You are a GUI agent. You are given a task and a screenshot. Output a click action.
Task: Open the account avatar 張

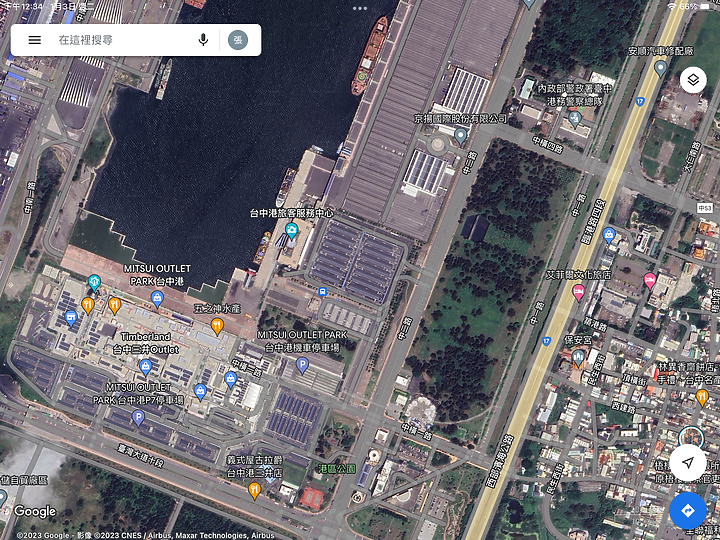point(238,40)
